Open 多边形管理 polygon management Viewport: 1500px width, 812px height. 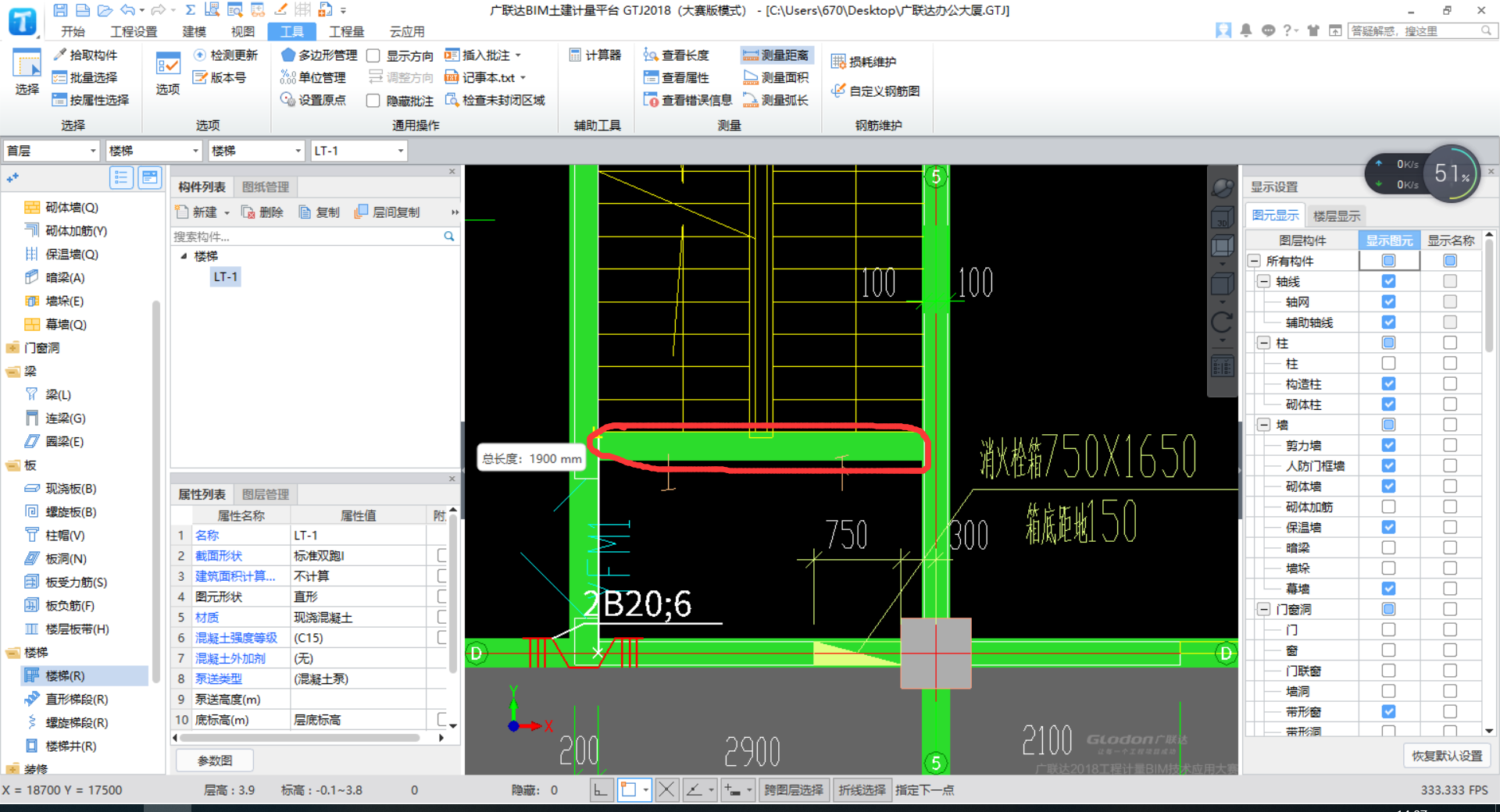pos(319,55)
